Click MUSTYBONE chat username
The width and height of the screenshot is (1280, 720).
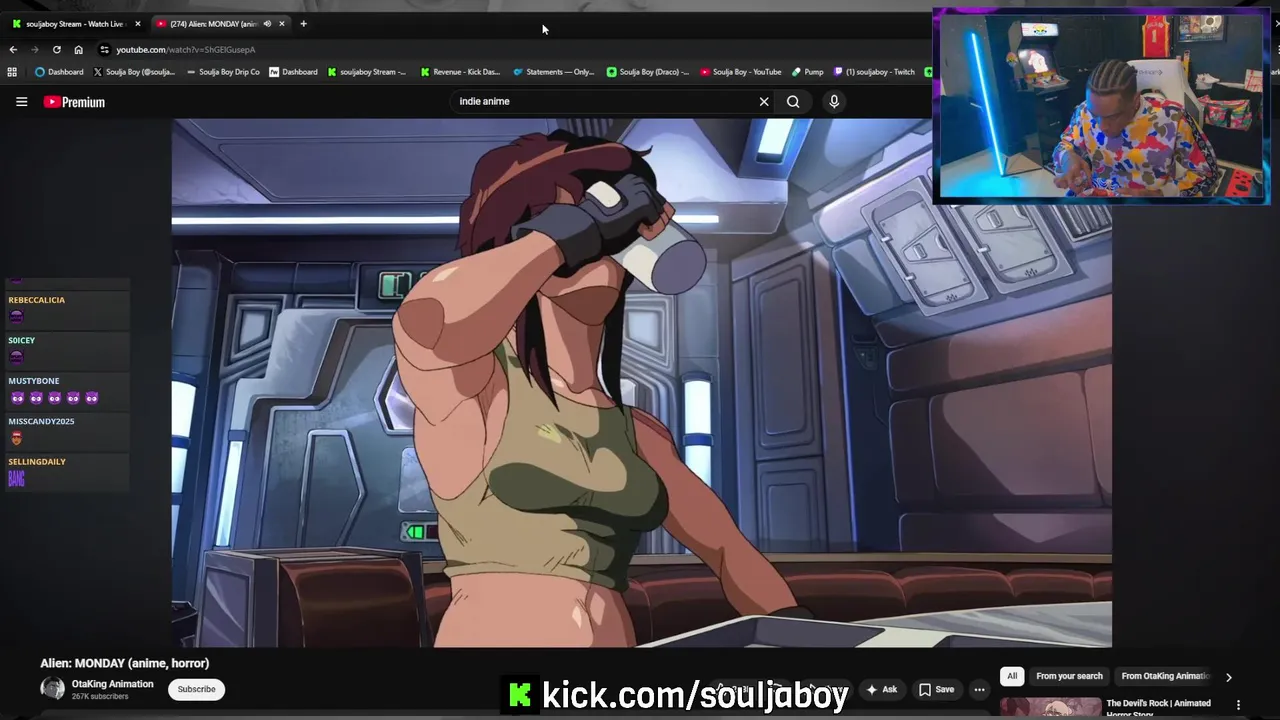pyautogui.click(x=33, y=381)
